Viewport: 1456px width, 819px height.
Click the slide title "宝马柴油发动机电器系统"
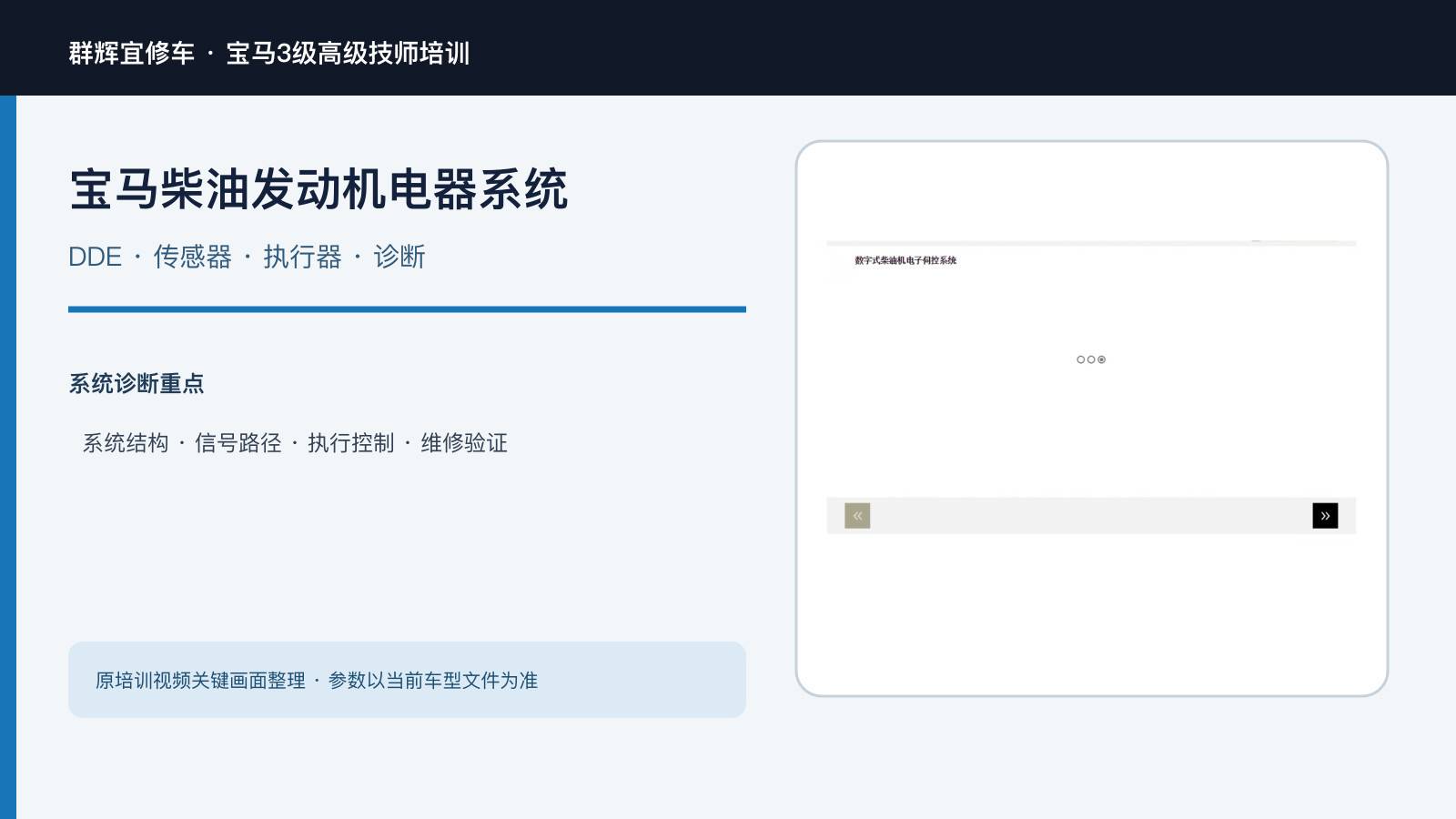click(318, 189)
